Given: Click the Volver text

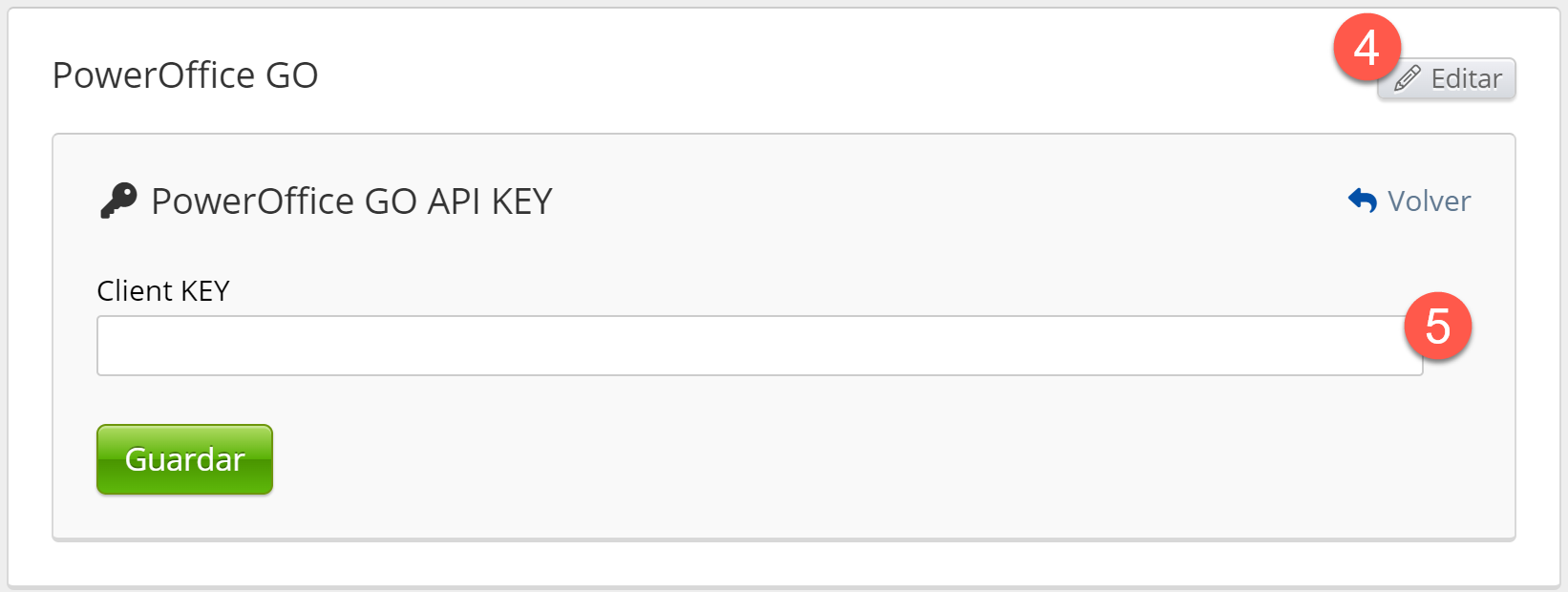Looking at the screenshot, I should pos(1429,201).
